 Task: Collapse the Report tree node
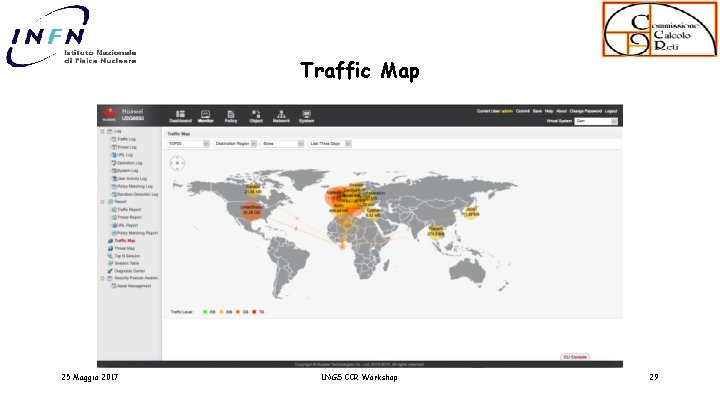(102, 202)
